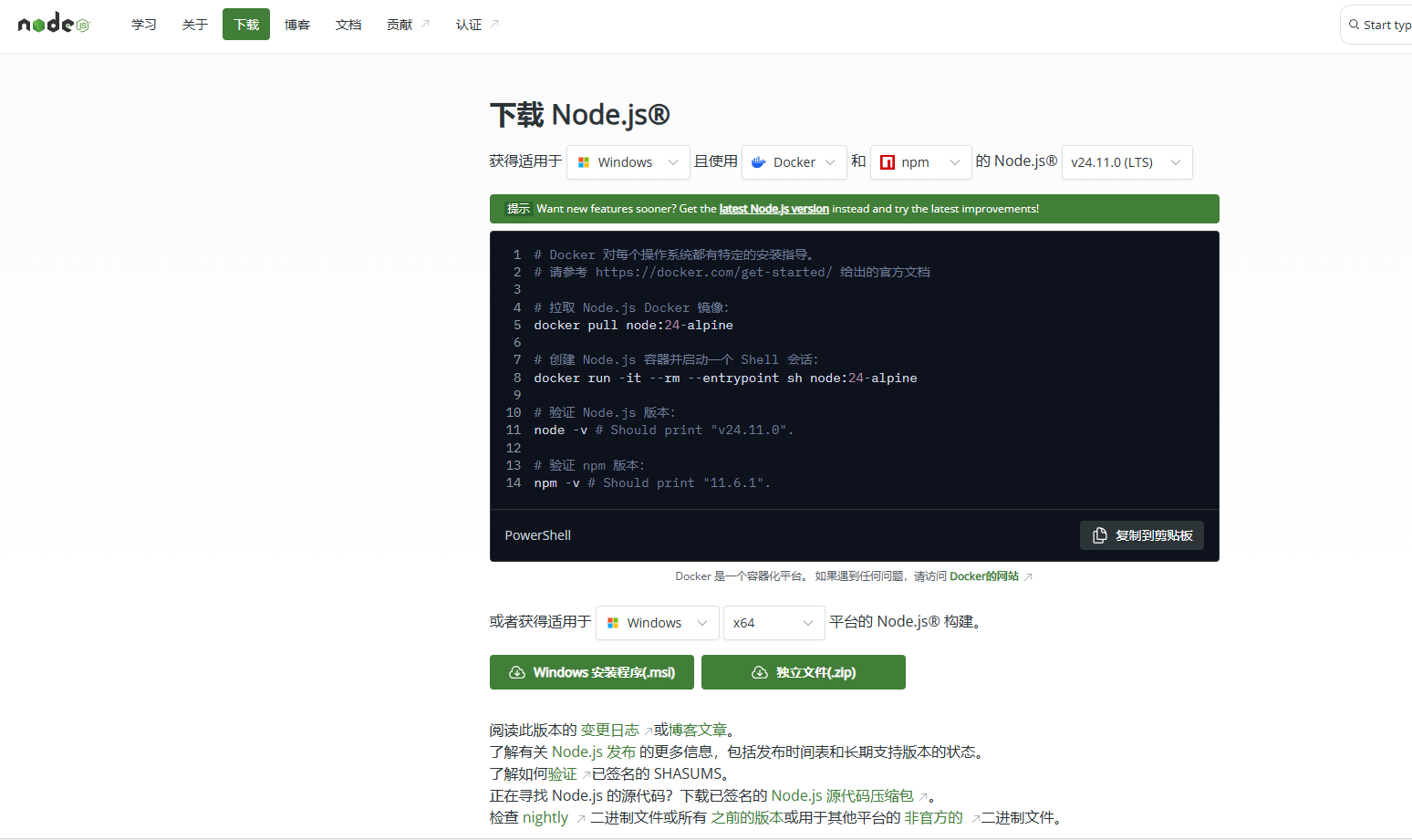Click the npm icon in the package manager selector
The image size is (1412, 840).
888,161
